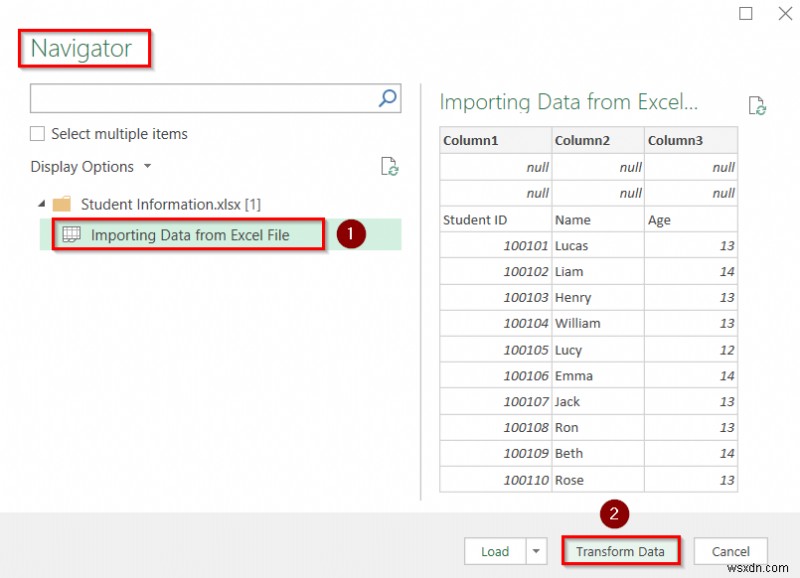Click the search magnifying glass icon
Viewport: 800px width, 578px height.
click(x=386, y=99)
